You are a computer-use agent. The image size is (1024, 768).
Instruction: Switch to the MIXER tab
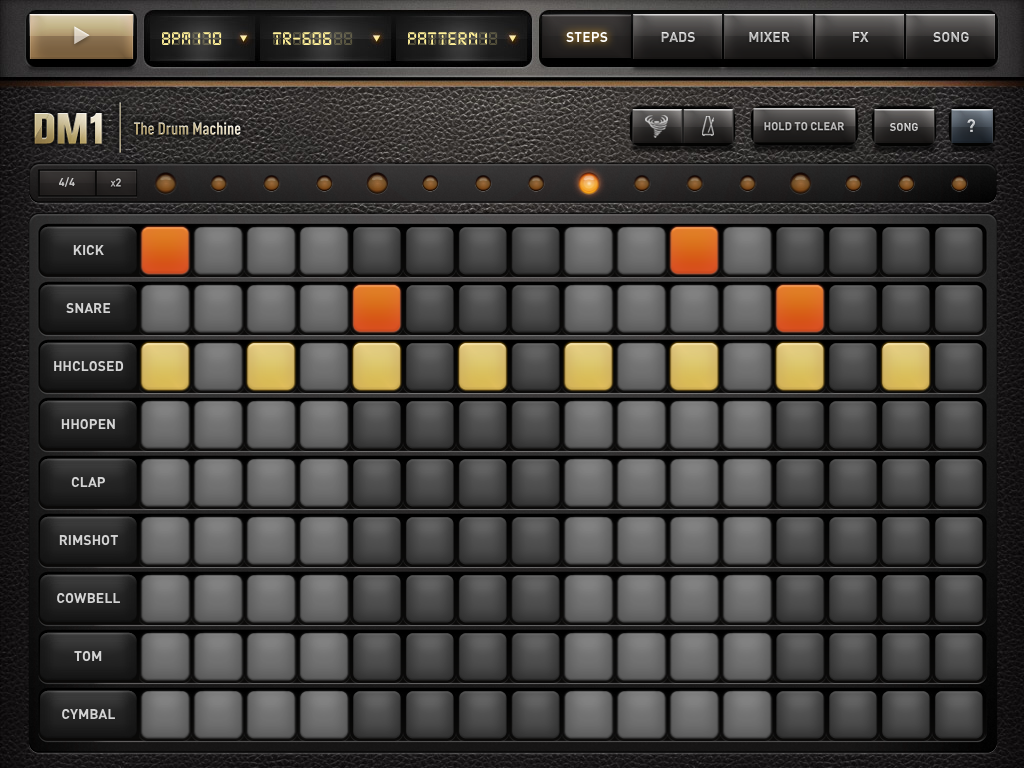769,37
